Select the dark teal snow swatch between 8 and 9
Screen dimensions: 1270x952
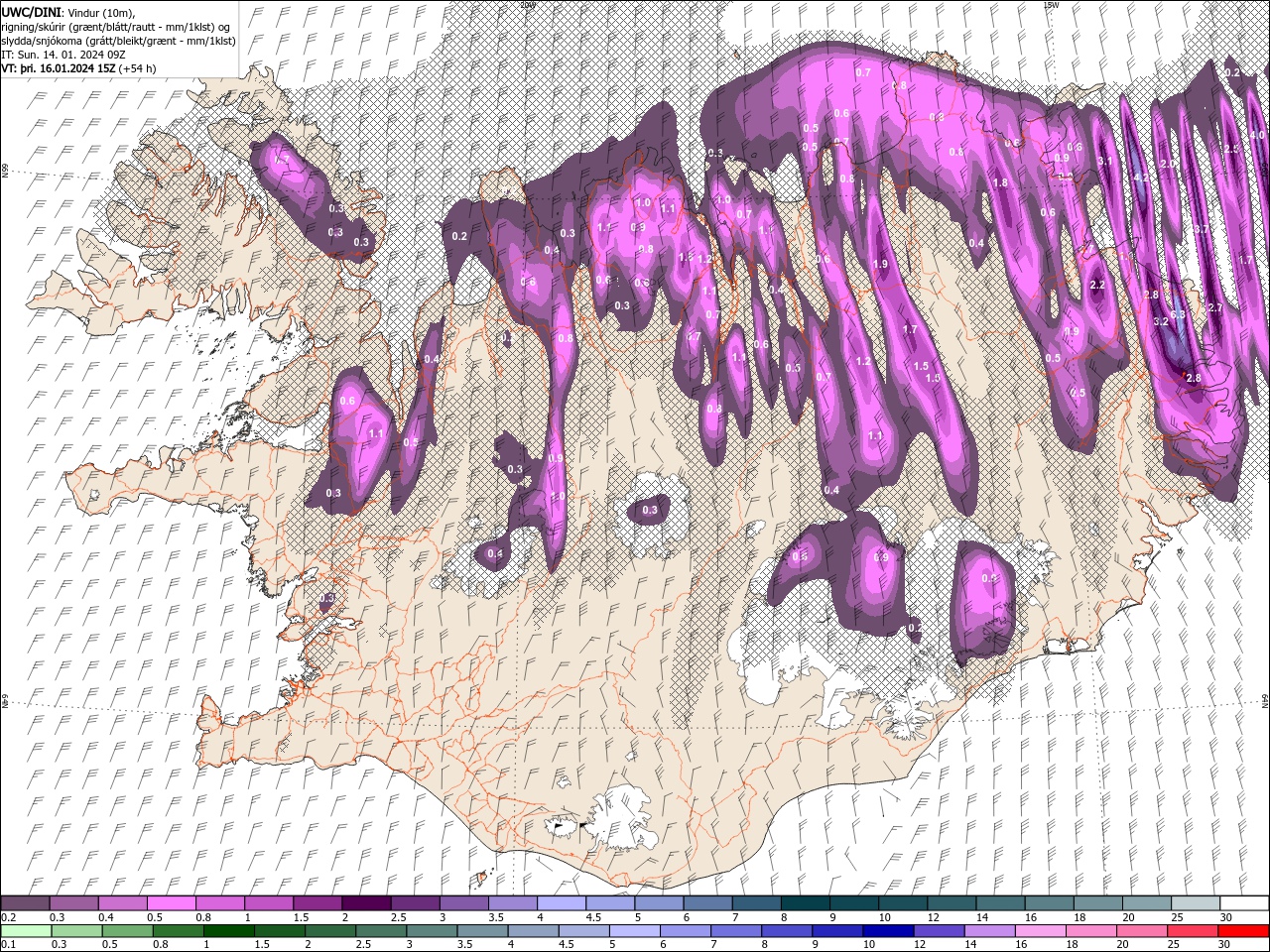(806, 903)
